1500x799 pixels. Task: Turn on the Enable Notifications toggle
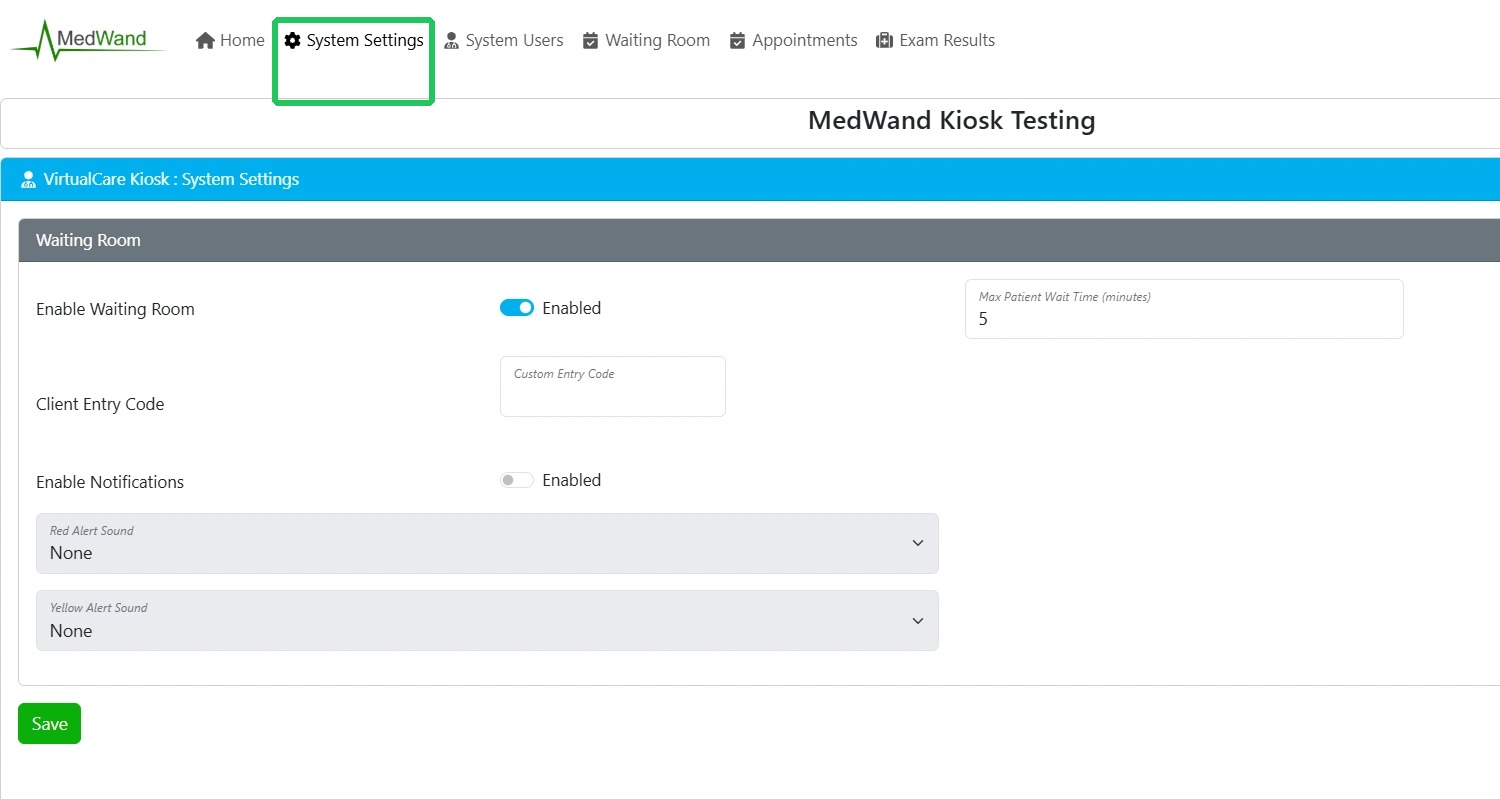[x=517, y=480]
